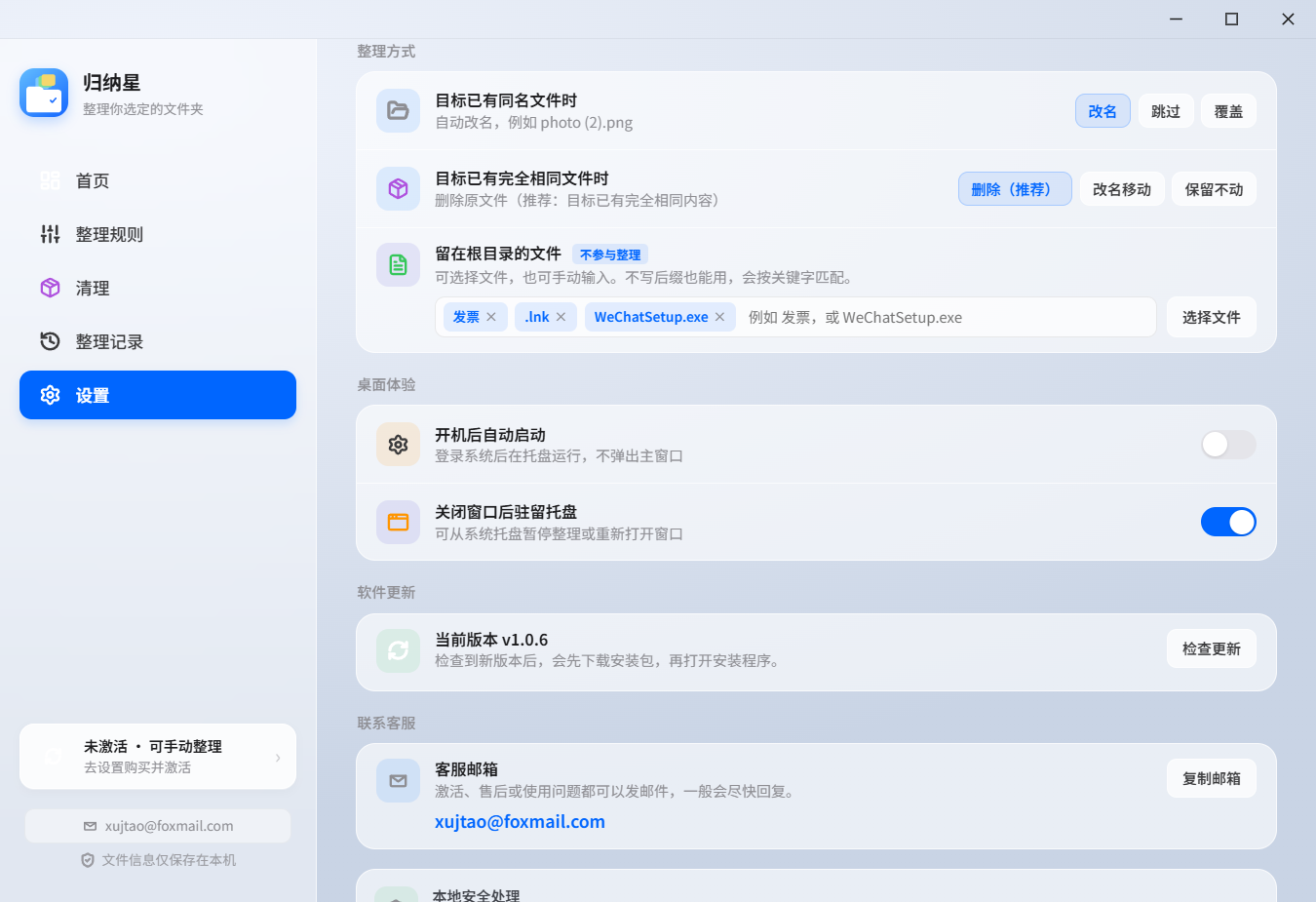Minimize the window
The width and height of the screenshot is (1316, 902).
point(1176,20)
